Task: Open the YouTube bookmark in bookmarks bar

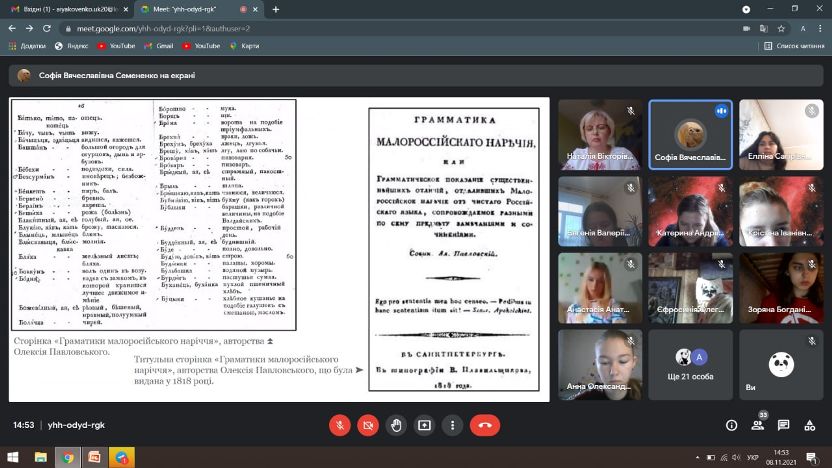Action: coord(116,46)
